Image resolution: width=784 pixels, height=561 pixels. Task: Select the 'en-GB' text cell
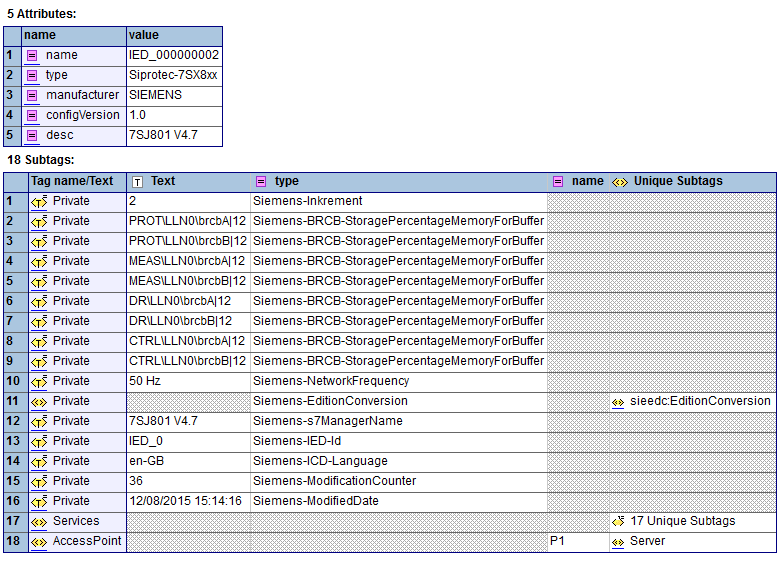click(188, 462)
